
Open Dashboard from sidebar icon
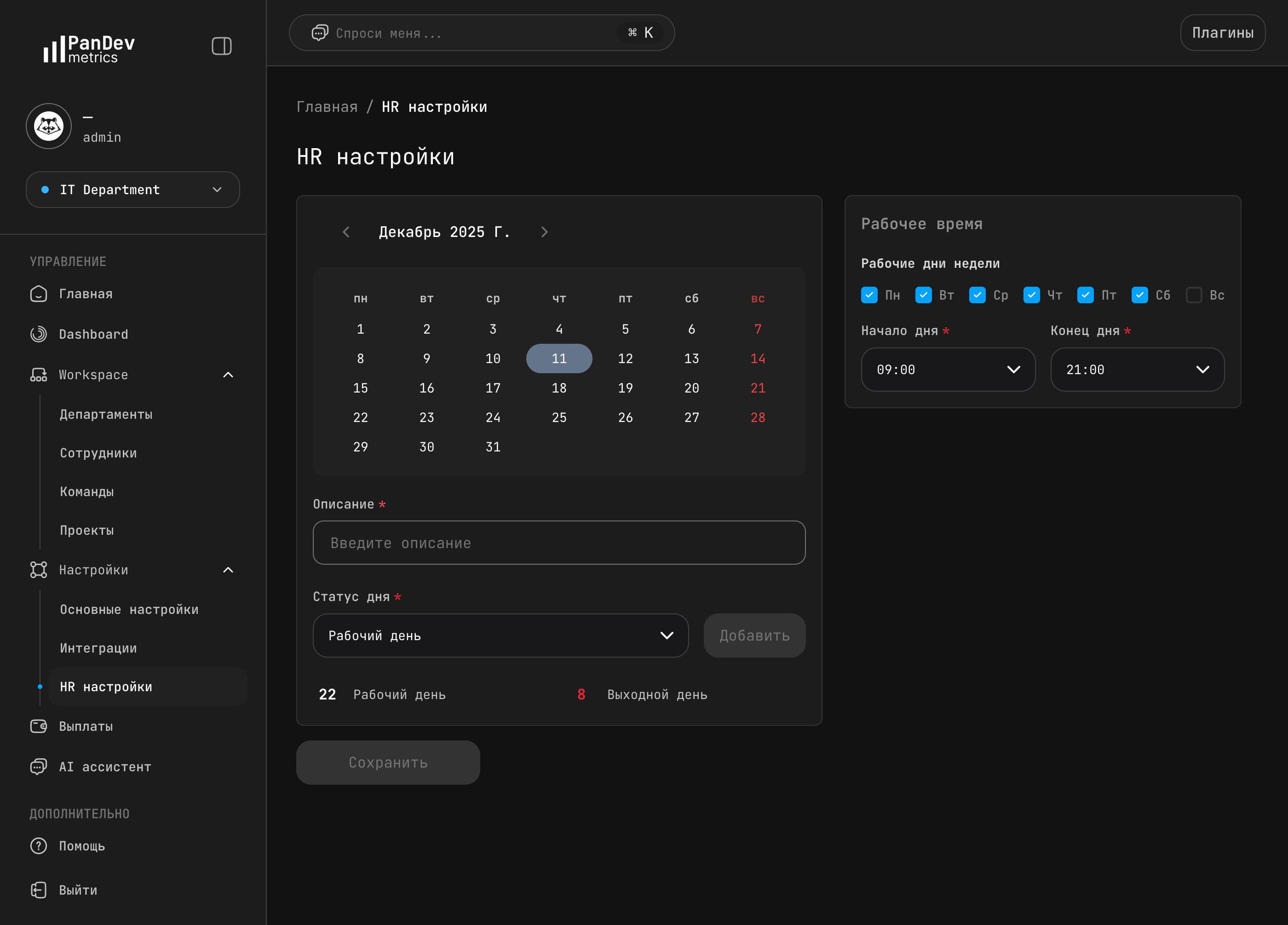coord(38,334)
